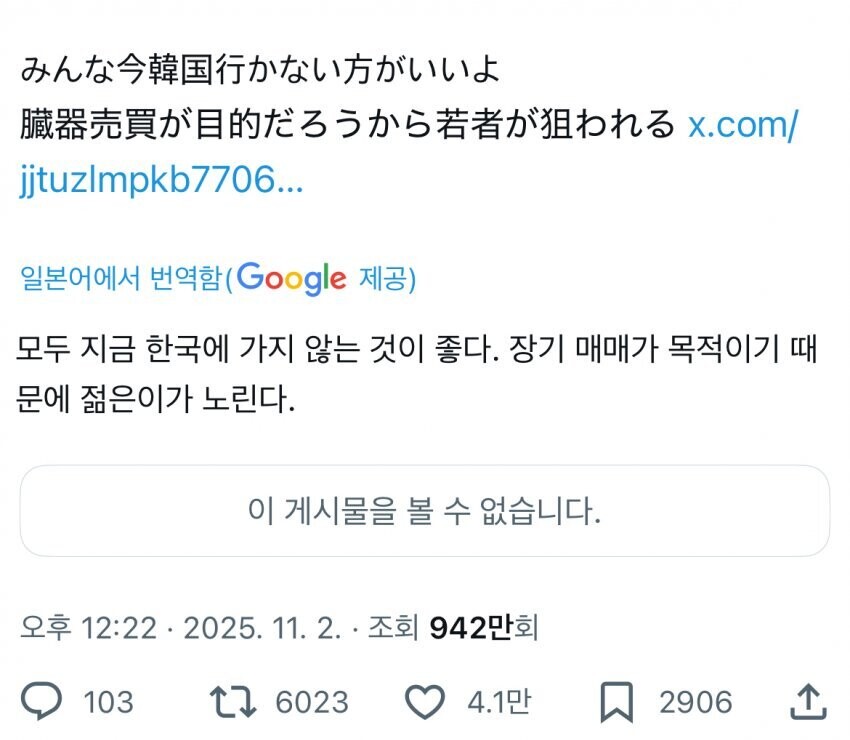Click the '제공)' text after Google logo

coord(385,279)
